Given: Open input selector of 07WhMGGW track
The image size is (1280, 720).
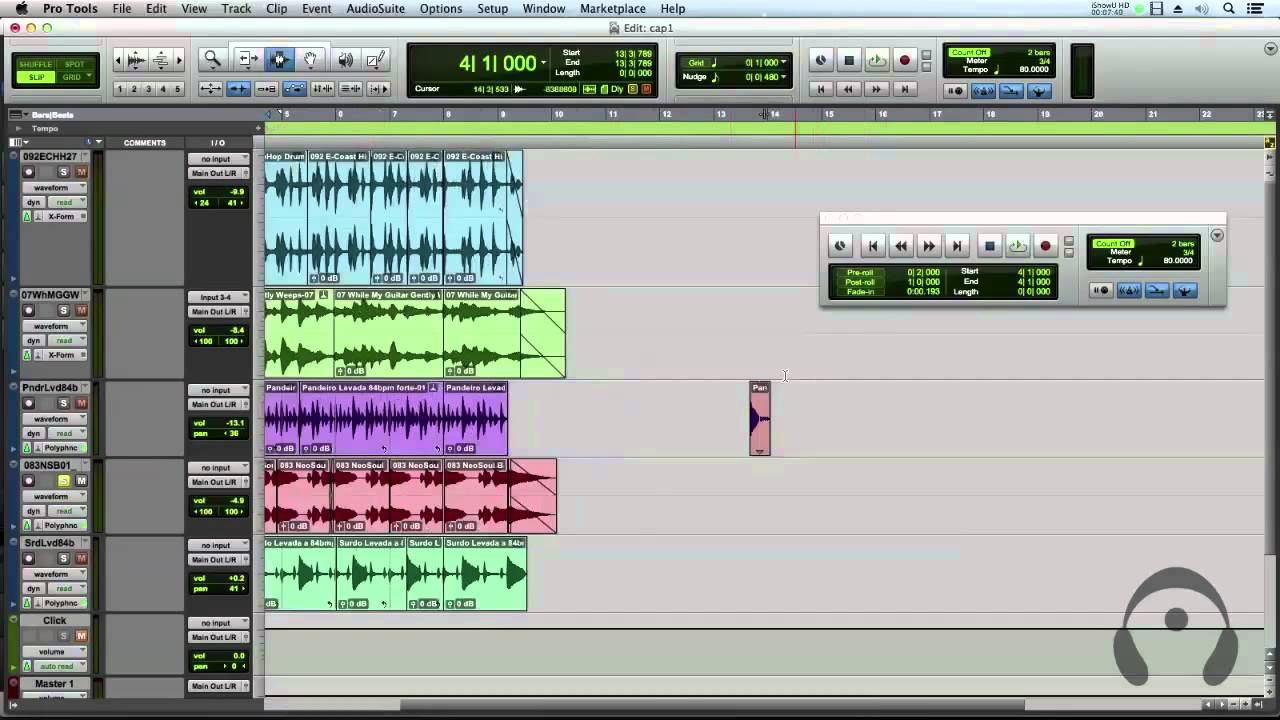Looking at the screenshot, I should click(218, 297).
